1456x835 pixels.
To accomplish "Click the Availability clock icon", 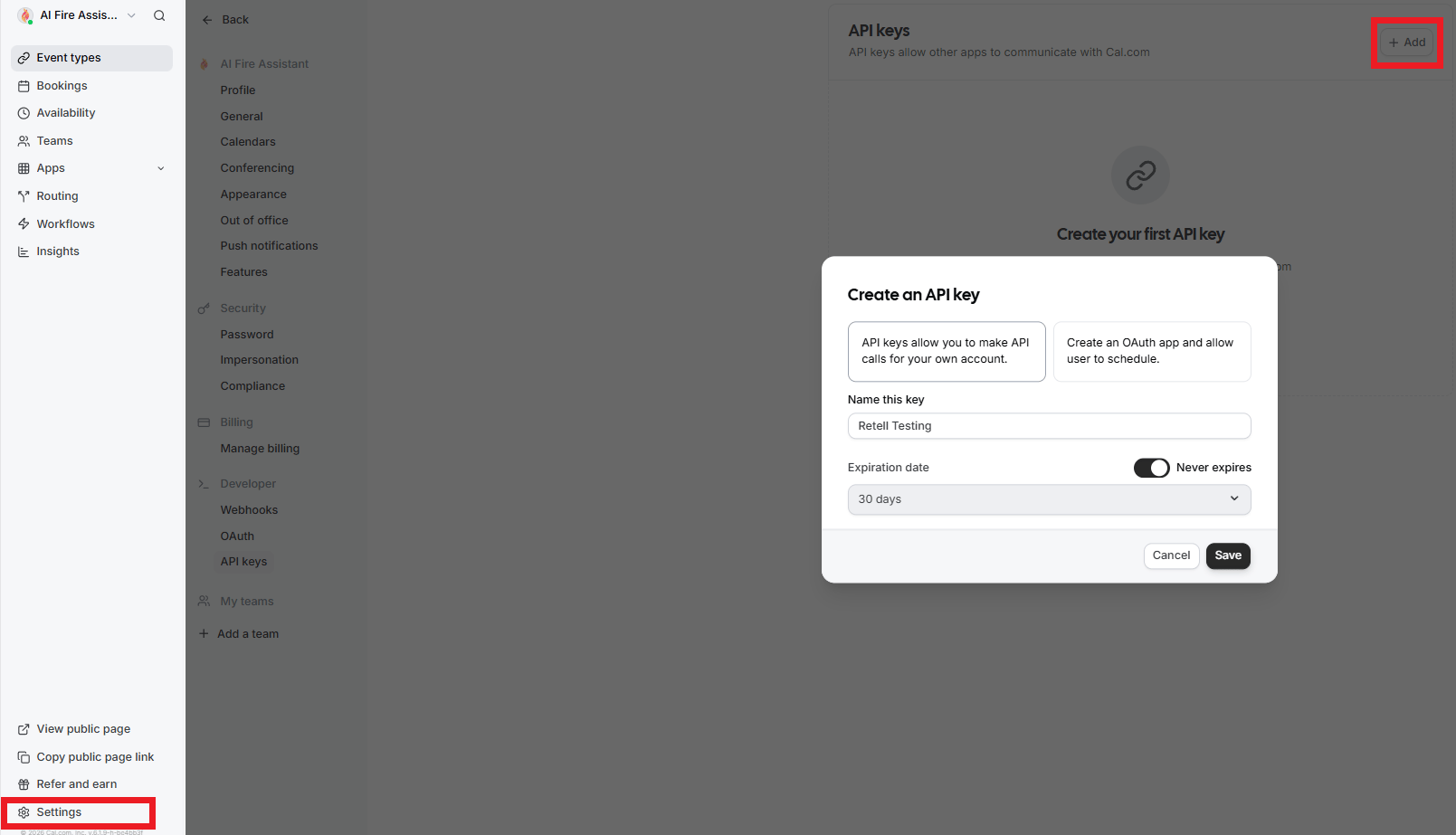I will (x=23, y=112).
